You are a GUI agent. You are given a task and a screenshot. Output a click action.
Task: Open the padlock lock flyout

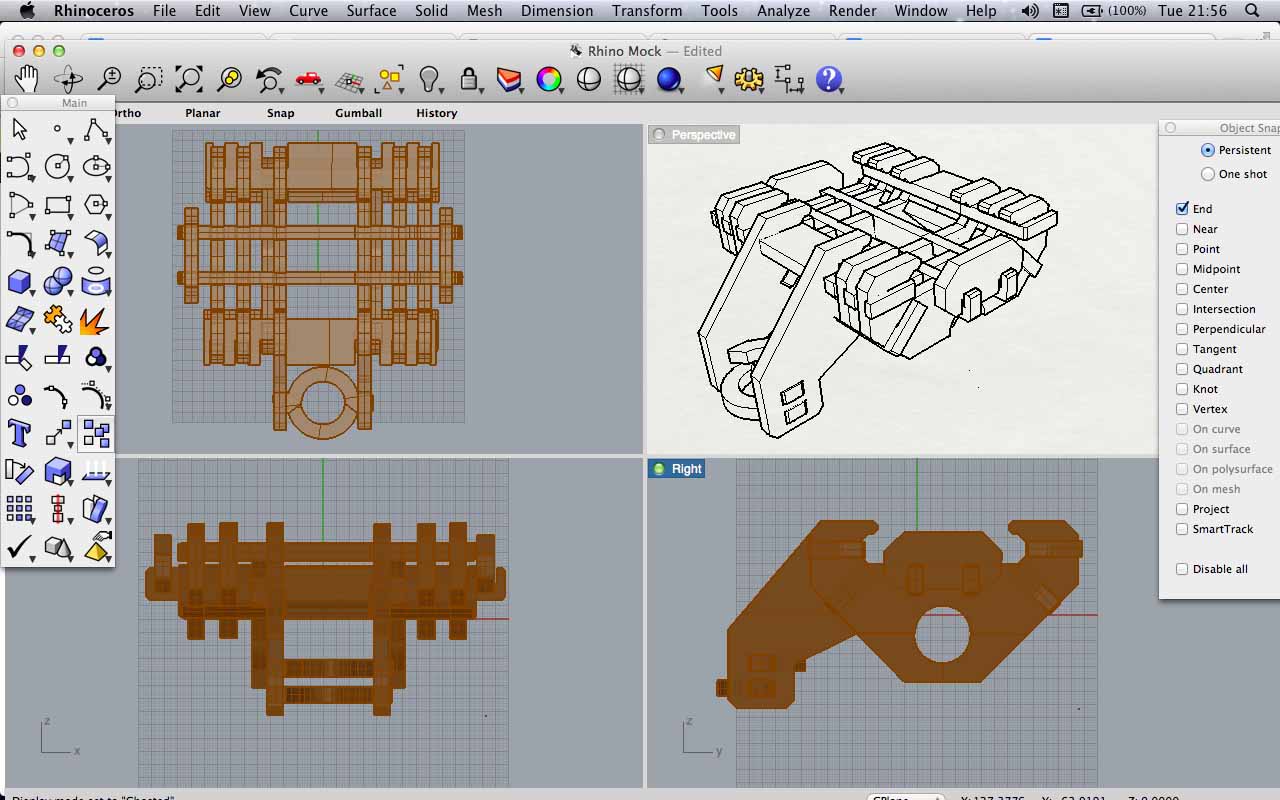click(x=469, y=79)
